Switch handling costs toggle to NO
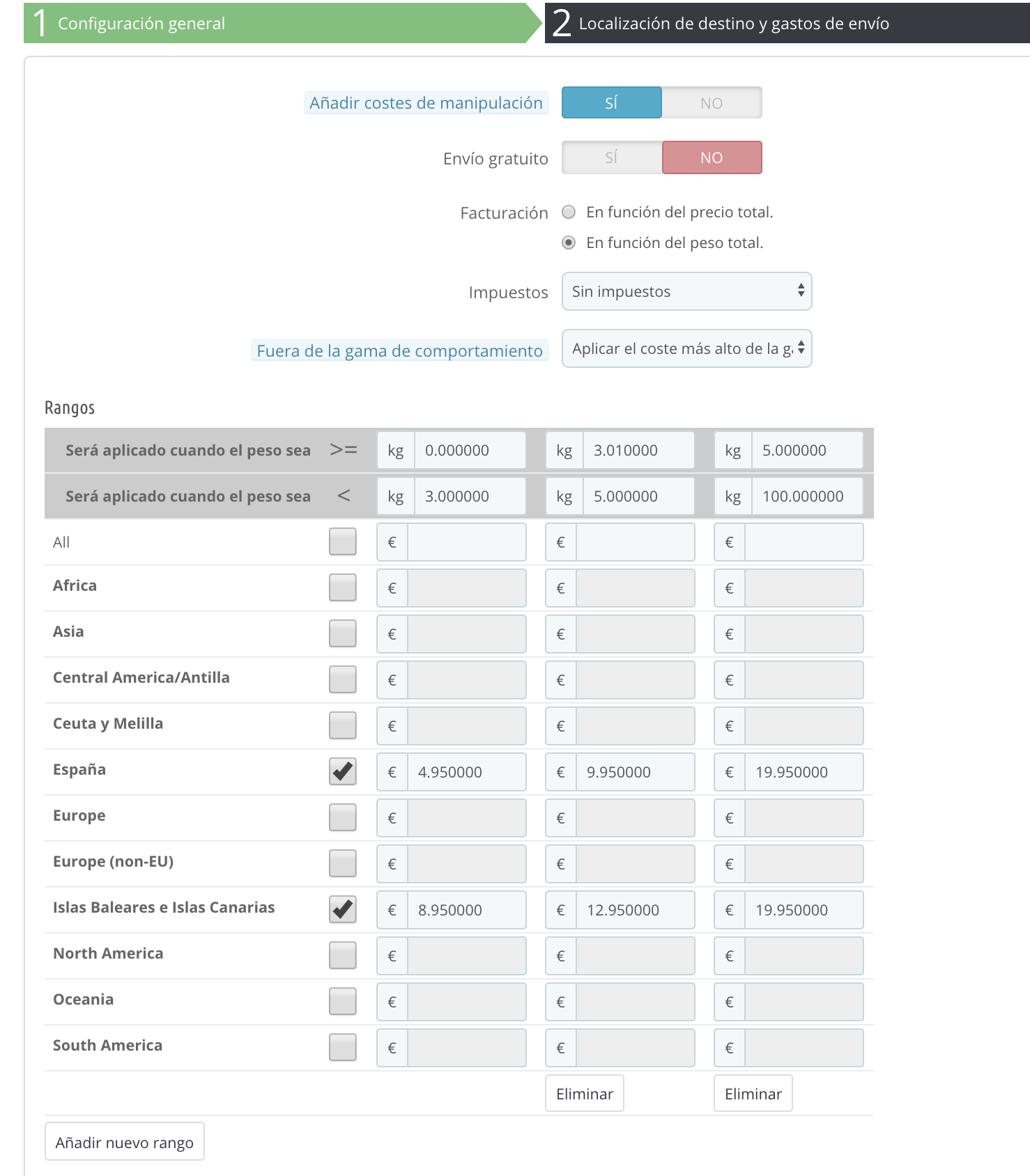Viewport: 1030px width, 1176px height. [x=711, y=103]
